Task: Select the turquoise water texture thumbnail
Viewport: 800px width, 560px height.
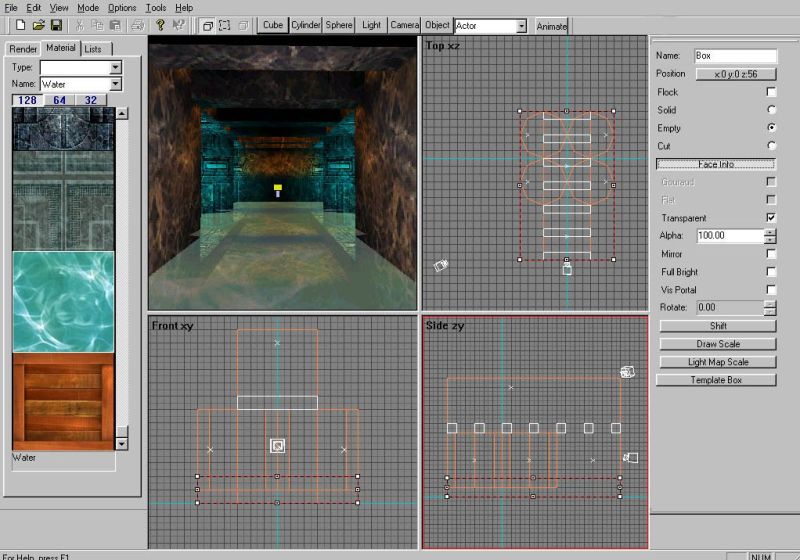Action: 63,301
